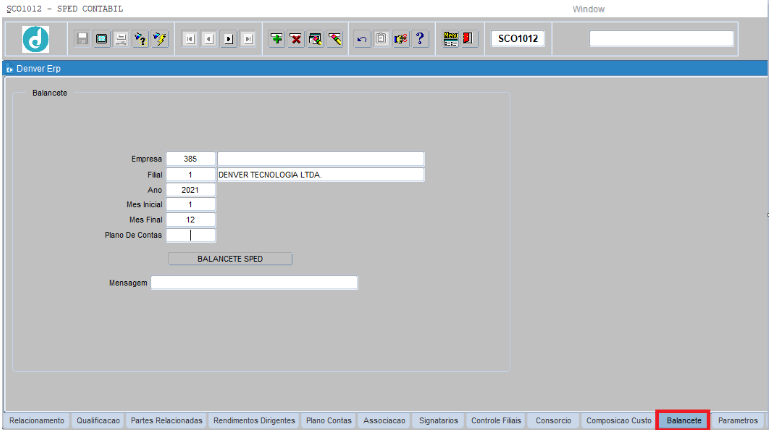Click the Mensagem text field
This screenshot has height=430, width=772.
[x=254, y=283]
